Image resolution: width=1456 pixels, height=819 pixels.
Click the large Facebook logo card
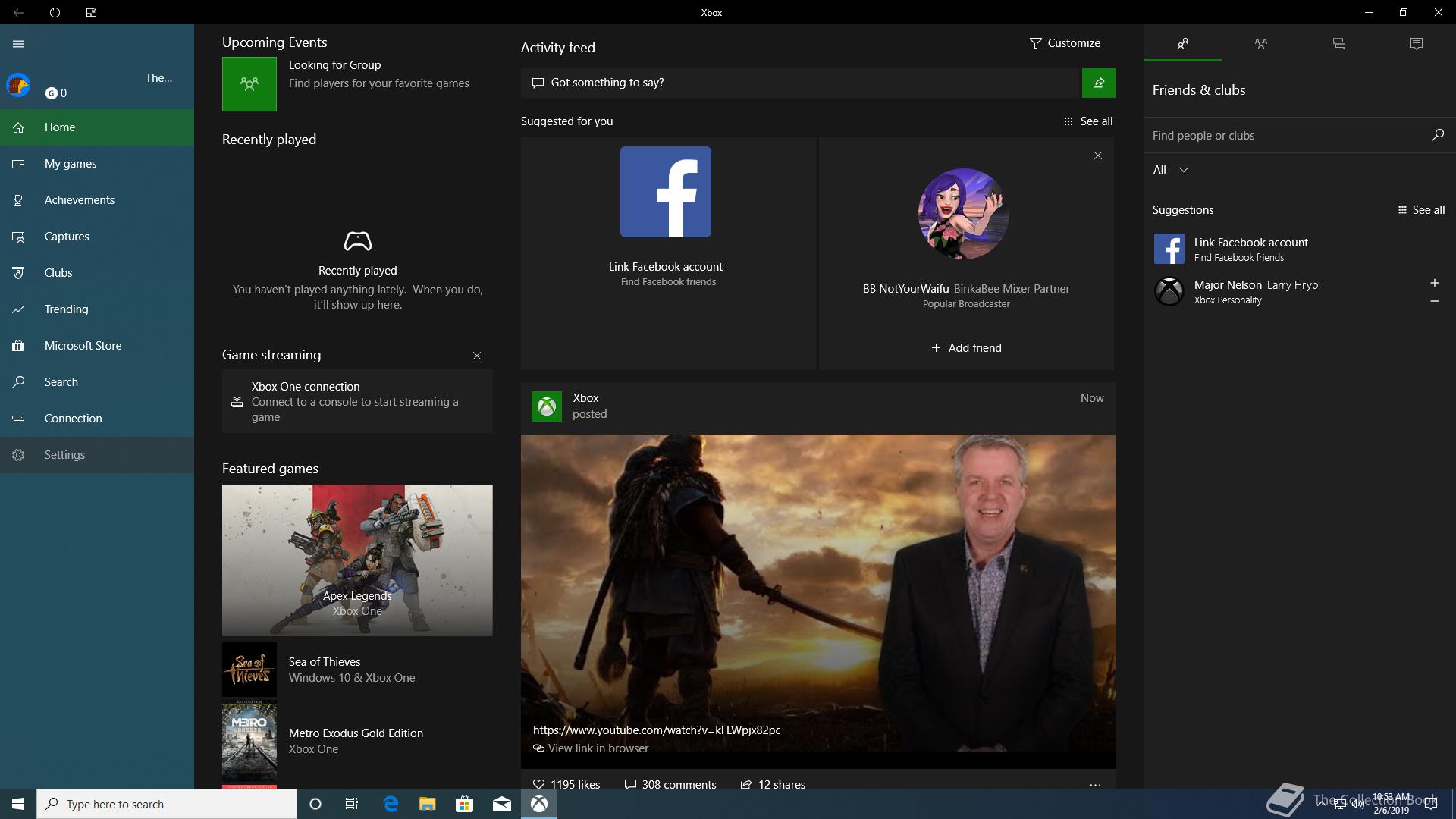(x=666, y=192)
